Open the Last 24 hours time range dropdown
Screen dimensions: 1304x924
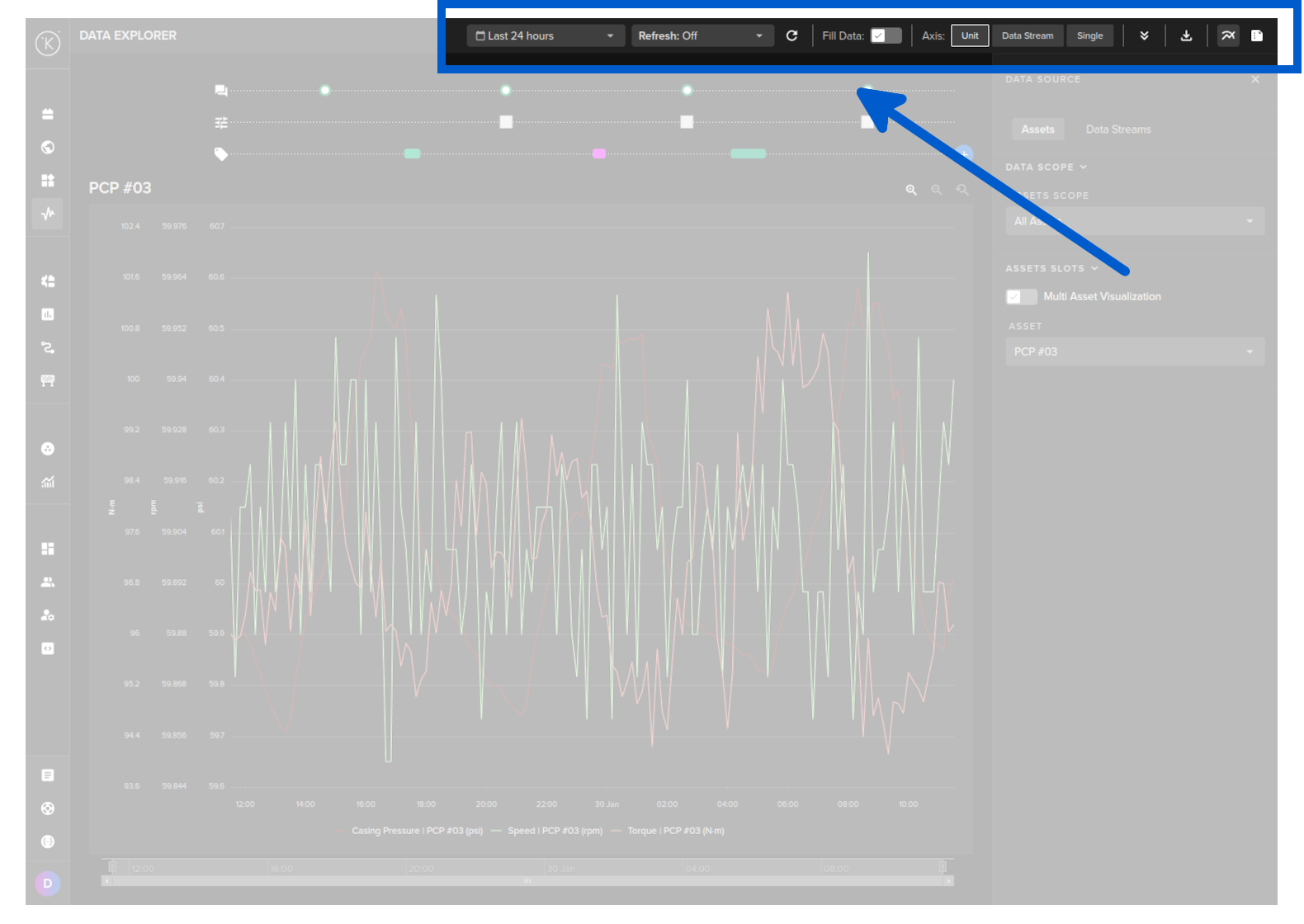545,36
